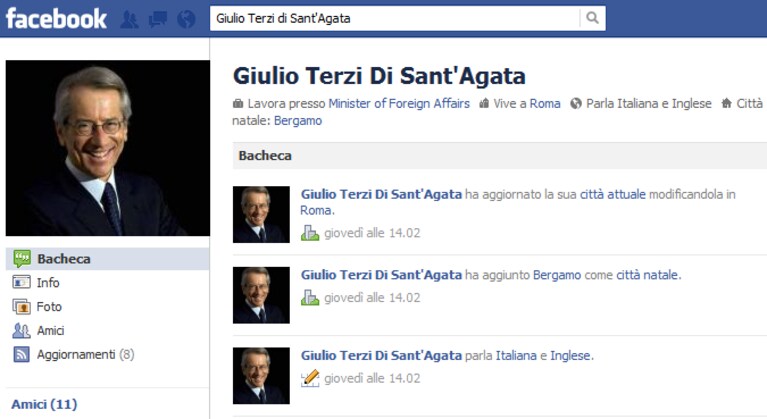767x419 pixels.
Task: Open the Bergamo hometown link in header
Action: (x=298, y=121)
